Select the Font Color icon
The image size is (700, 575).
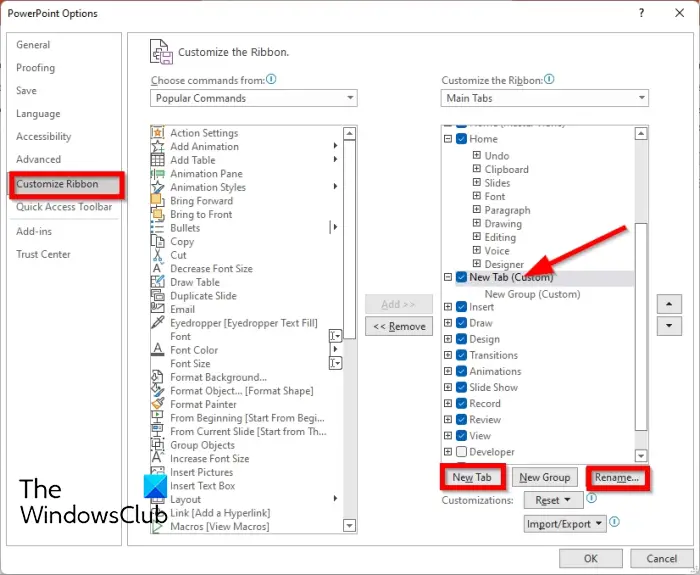pyautogui.click(x=157, y=350)
